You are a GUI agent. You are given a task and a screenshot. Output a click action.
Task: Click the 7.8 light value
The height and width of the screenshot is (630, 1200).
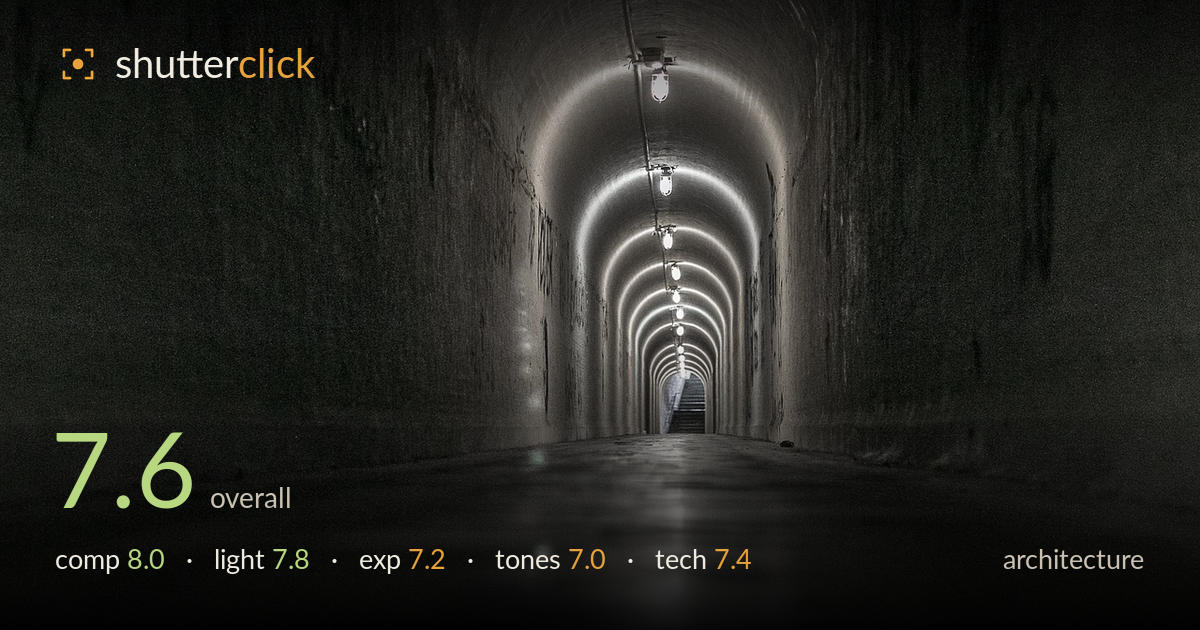point(291,560)
